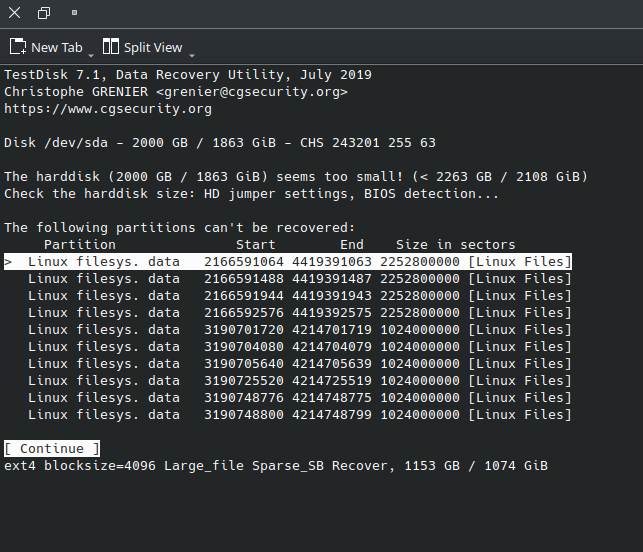Image resolution: width=643 pixels, height=552 pixels.
Task: Minimize the window using small dot icon
Action: coord(74,13)
